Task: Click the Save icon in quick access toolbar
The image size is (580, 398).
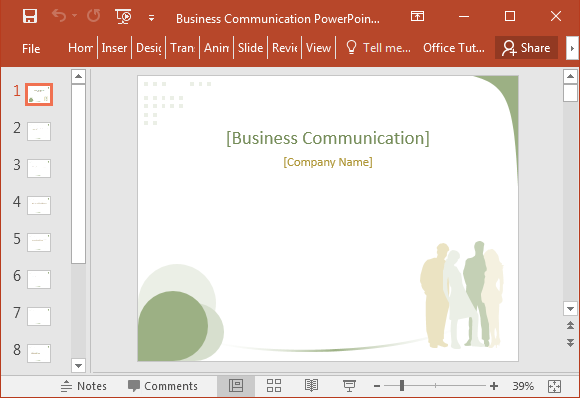Action: 30,16
